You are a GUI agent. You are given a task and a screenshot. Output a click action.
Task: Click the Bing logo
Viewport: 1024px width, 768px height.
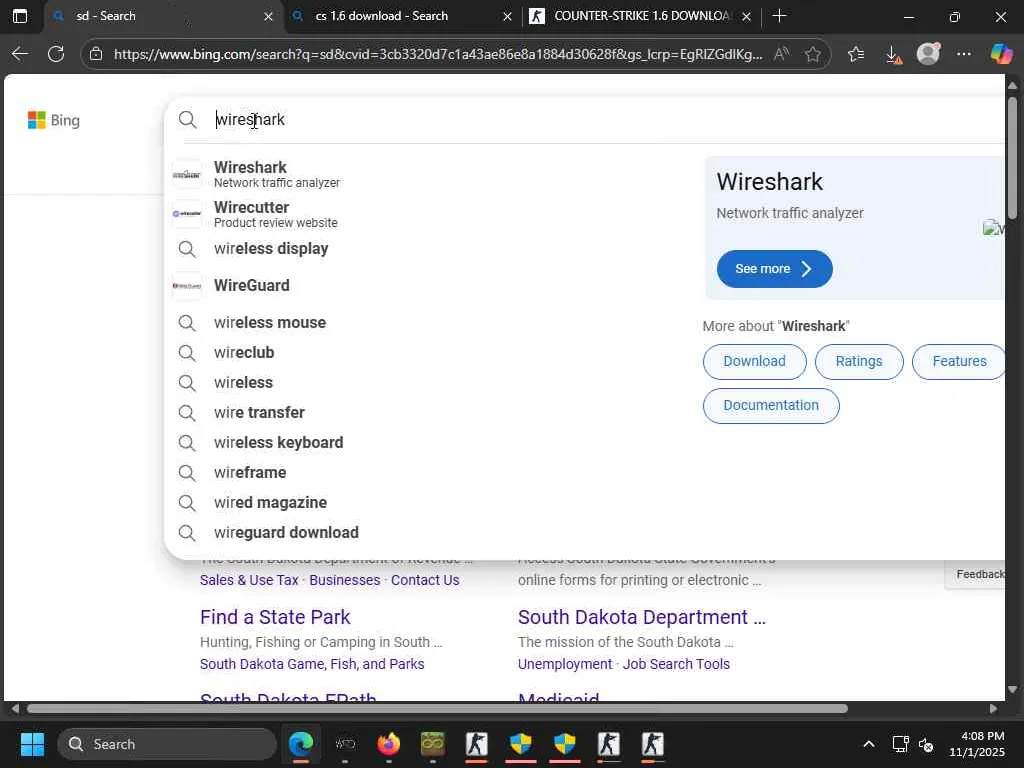54,120
